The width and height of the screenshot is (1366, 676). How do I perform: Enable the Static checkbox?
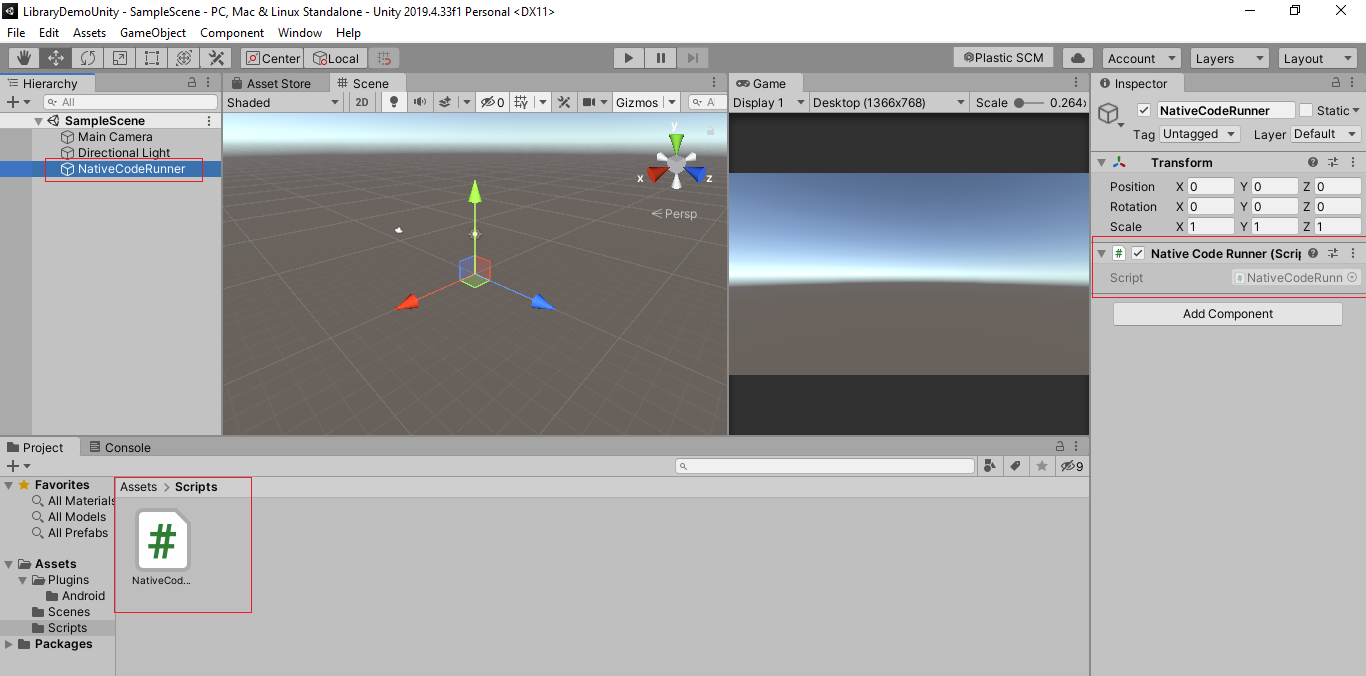(1306, 110)
